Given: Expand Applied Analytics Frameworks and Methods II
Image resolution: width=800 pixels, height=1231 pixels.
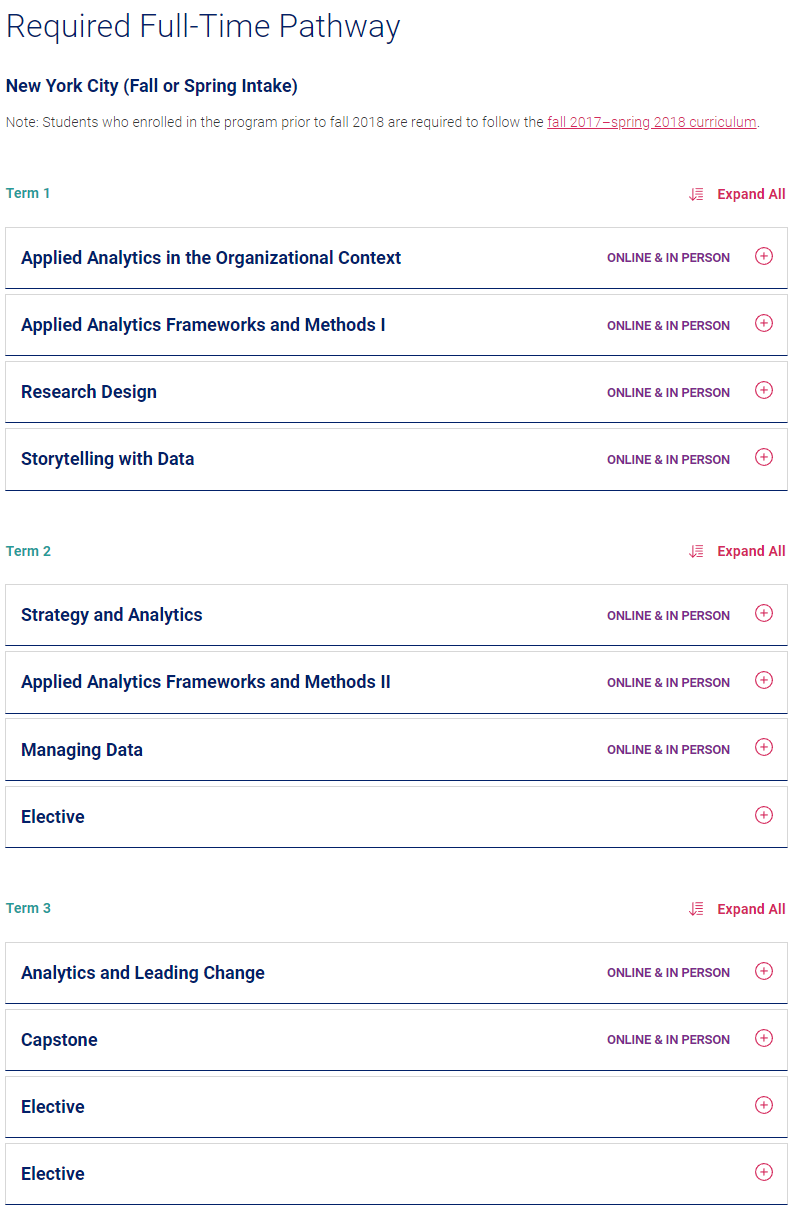Looking at the screenshot, I should 764,680.
